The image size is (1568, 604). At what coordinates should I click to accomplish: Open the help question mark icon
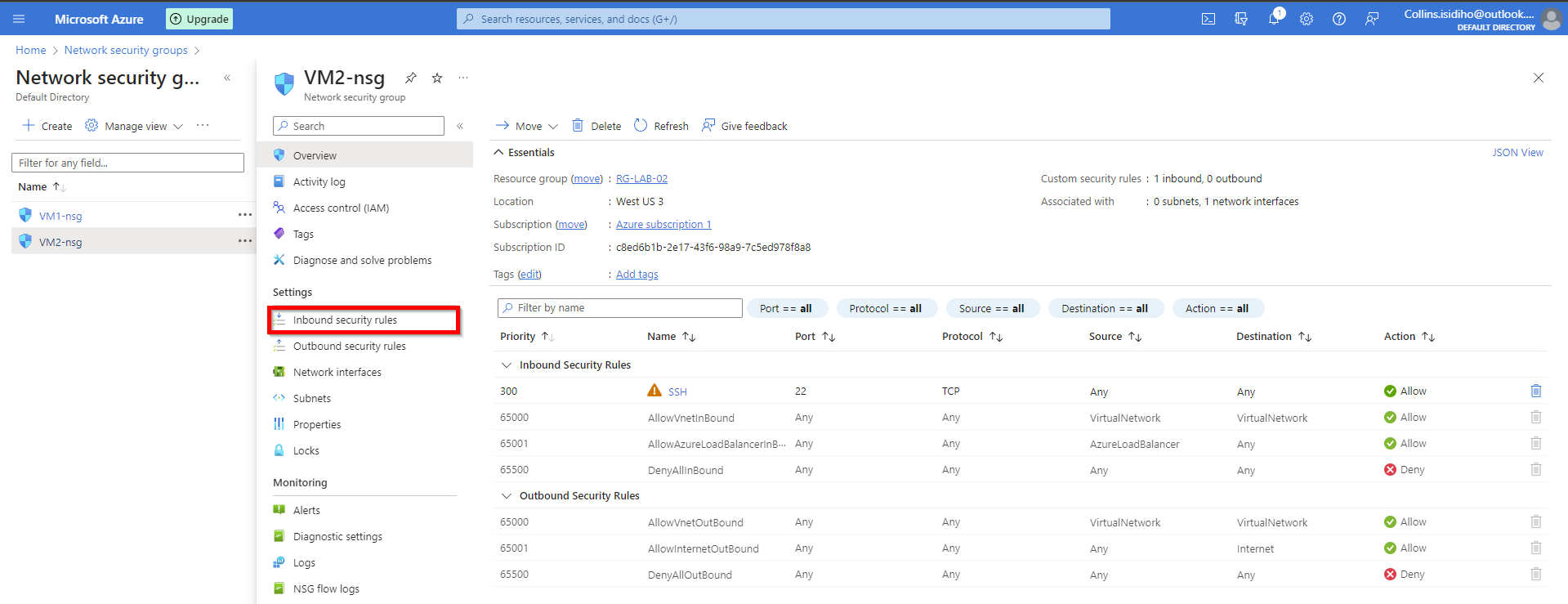point(1339,19)
